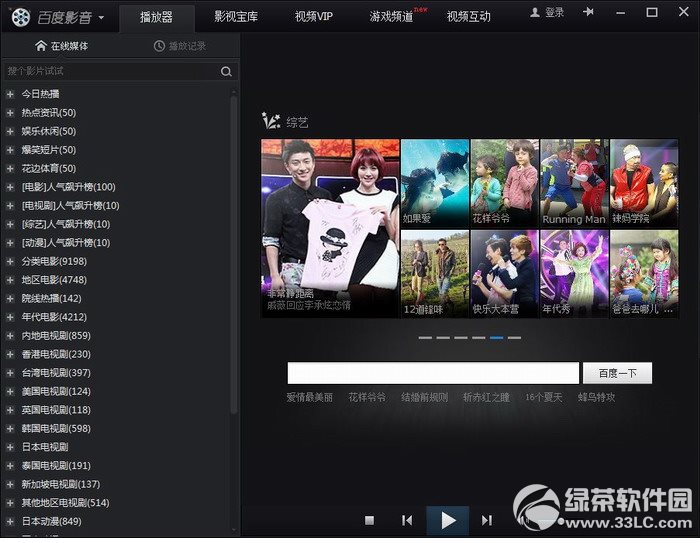Image resolution: width=700 pixels, height=543 pixels.
Task: Open the 年代秀 thumbnail
Action: coord(574,274)
